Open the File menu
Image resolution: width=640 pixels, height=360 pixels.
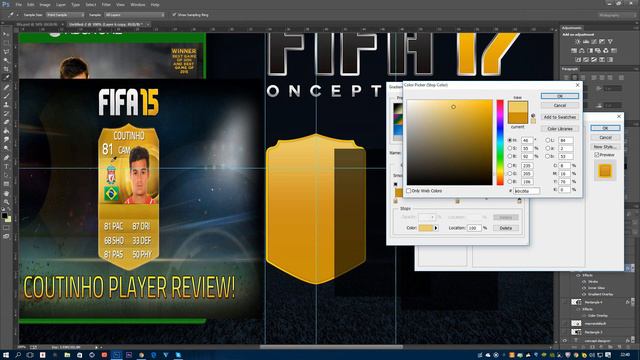point(19,4)
